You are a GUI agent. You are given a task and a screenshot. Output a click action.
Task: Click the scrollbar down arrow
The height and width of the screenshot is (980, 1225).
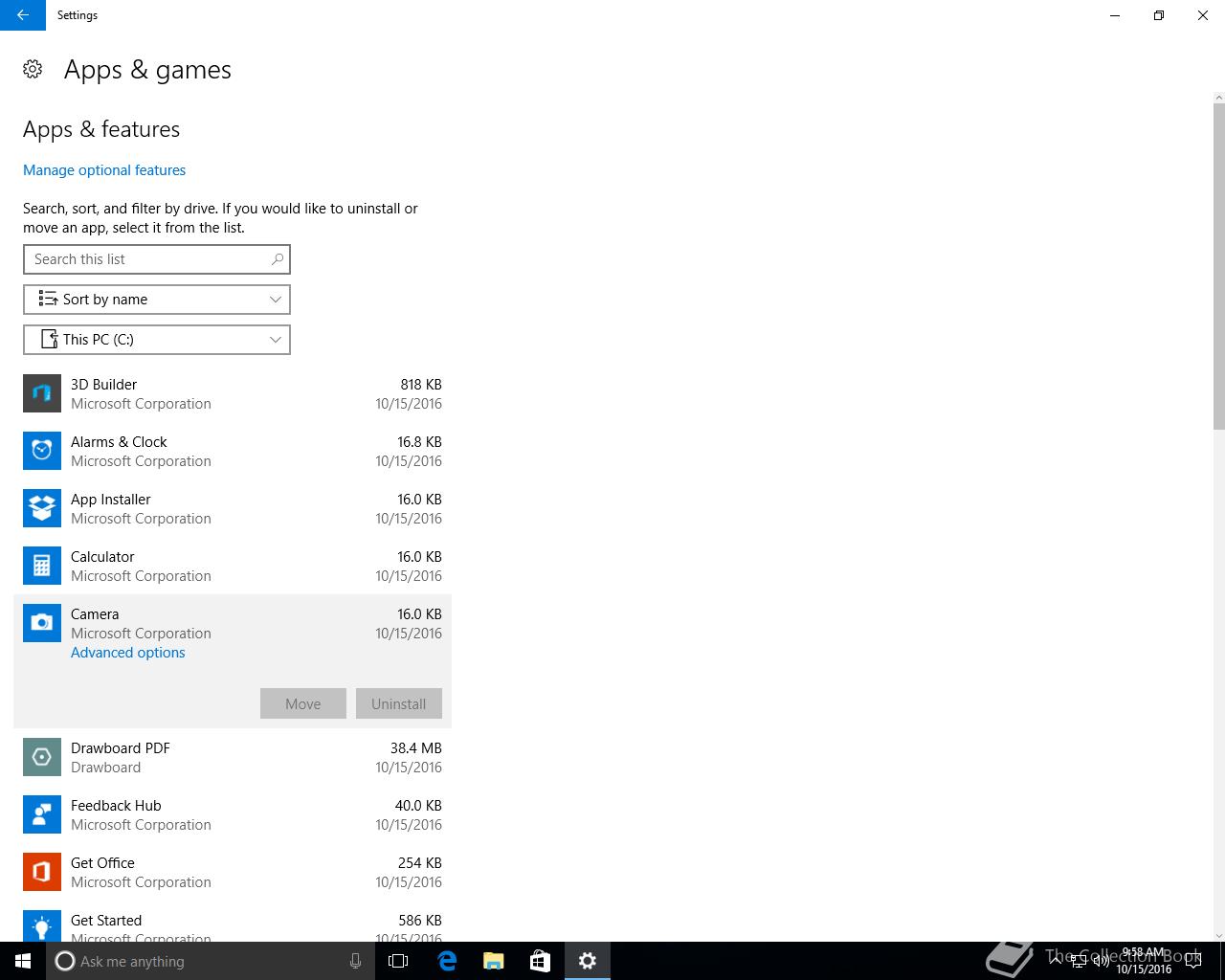(1218, 935)
